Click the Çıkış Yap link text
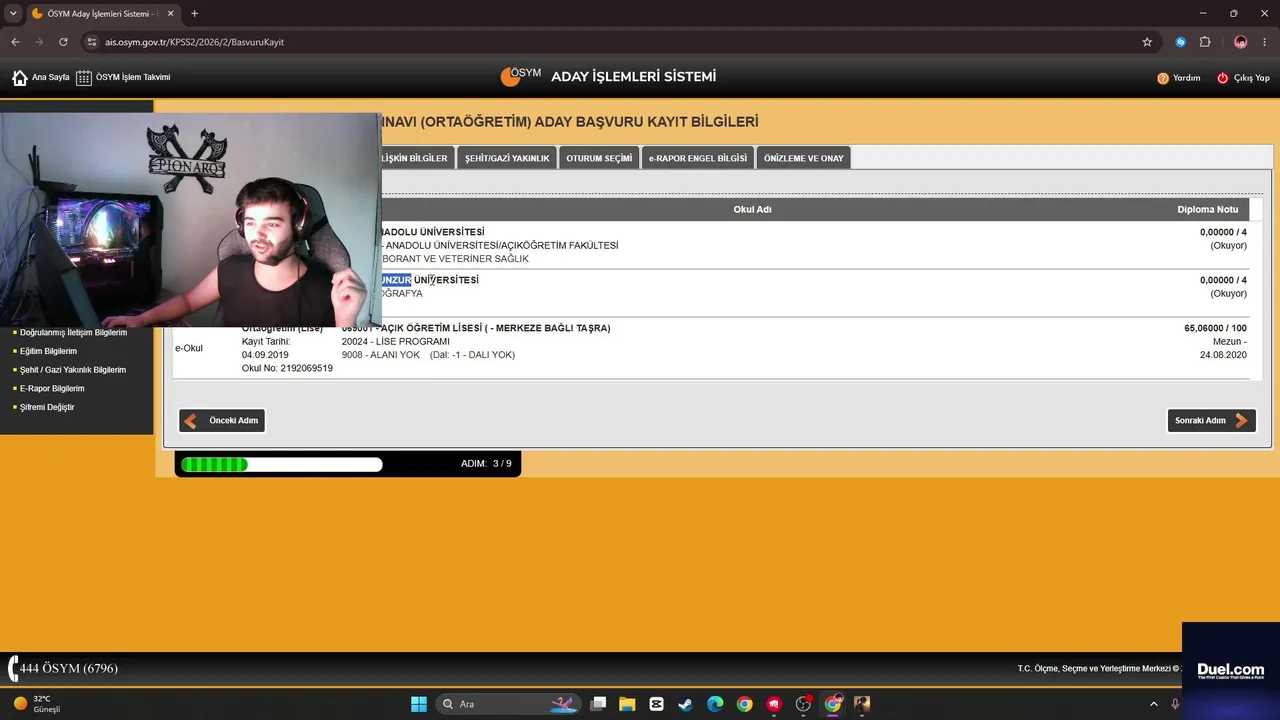This screenshot has width=1280, height=720. (x=1252, y=78)
